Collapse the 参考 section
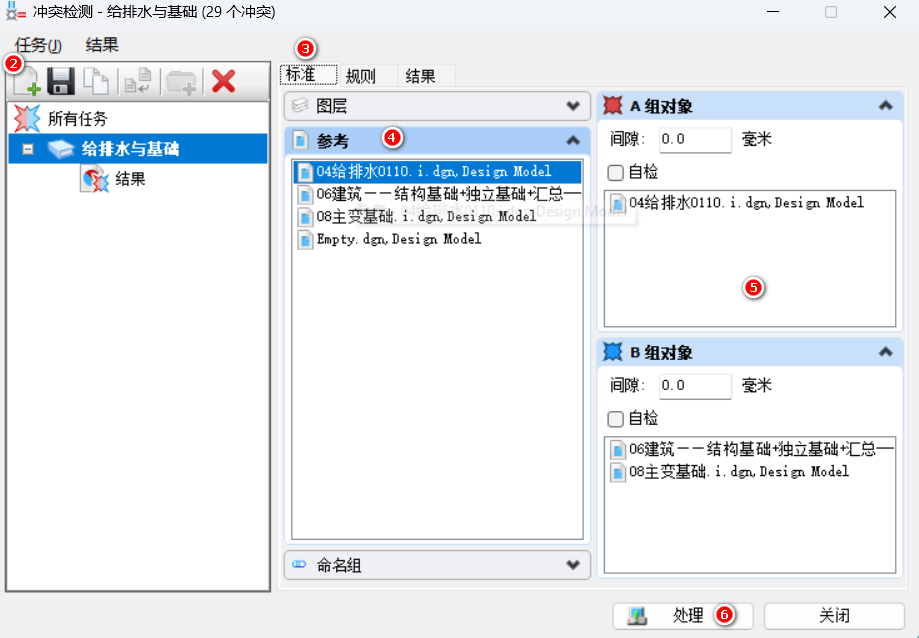Image resolution: width=919 pixels, height=638 pixels. click(573, 141)
